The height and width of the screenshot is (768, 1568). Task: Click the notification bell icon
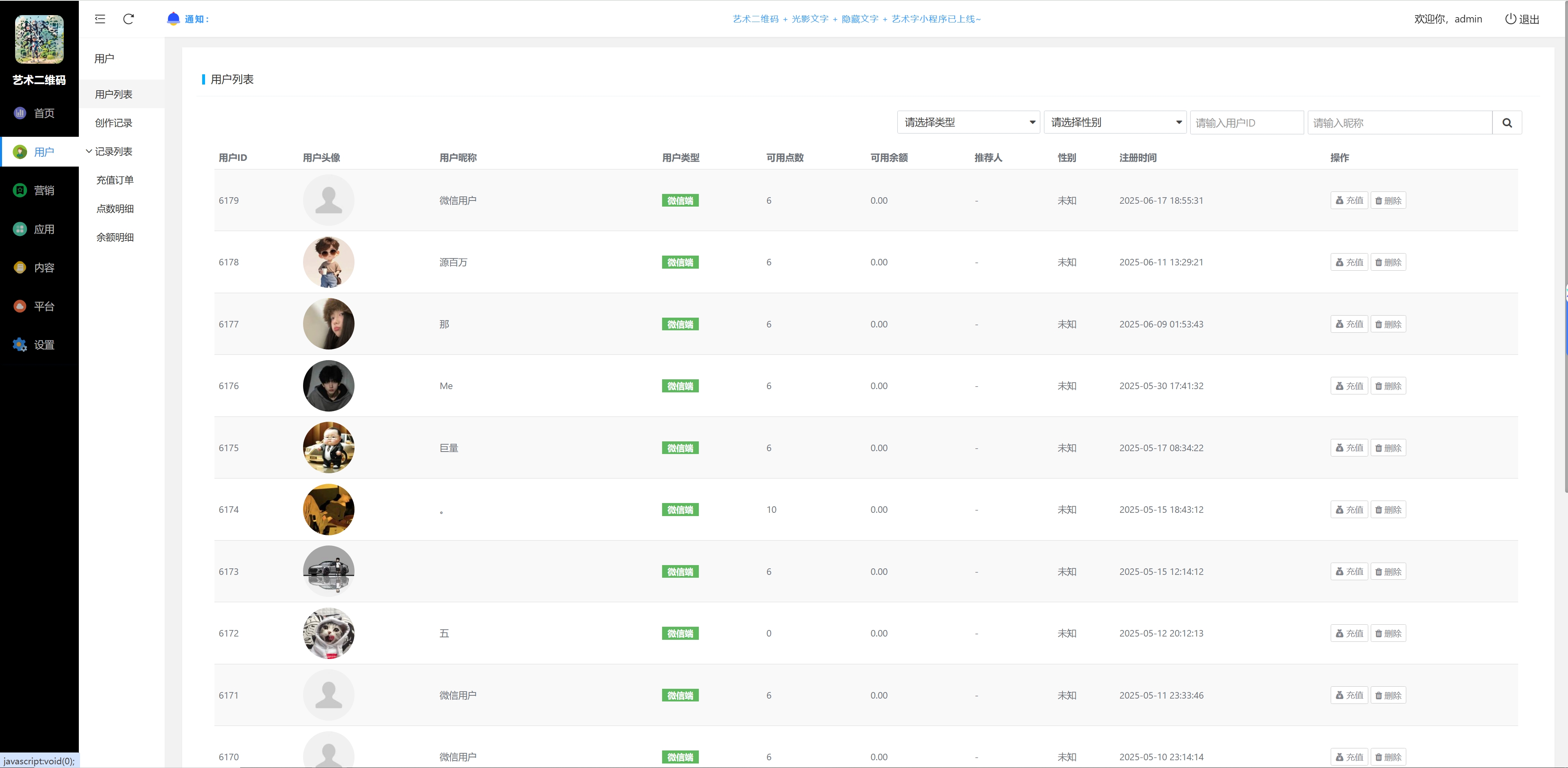pos(173,19)
